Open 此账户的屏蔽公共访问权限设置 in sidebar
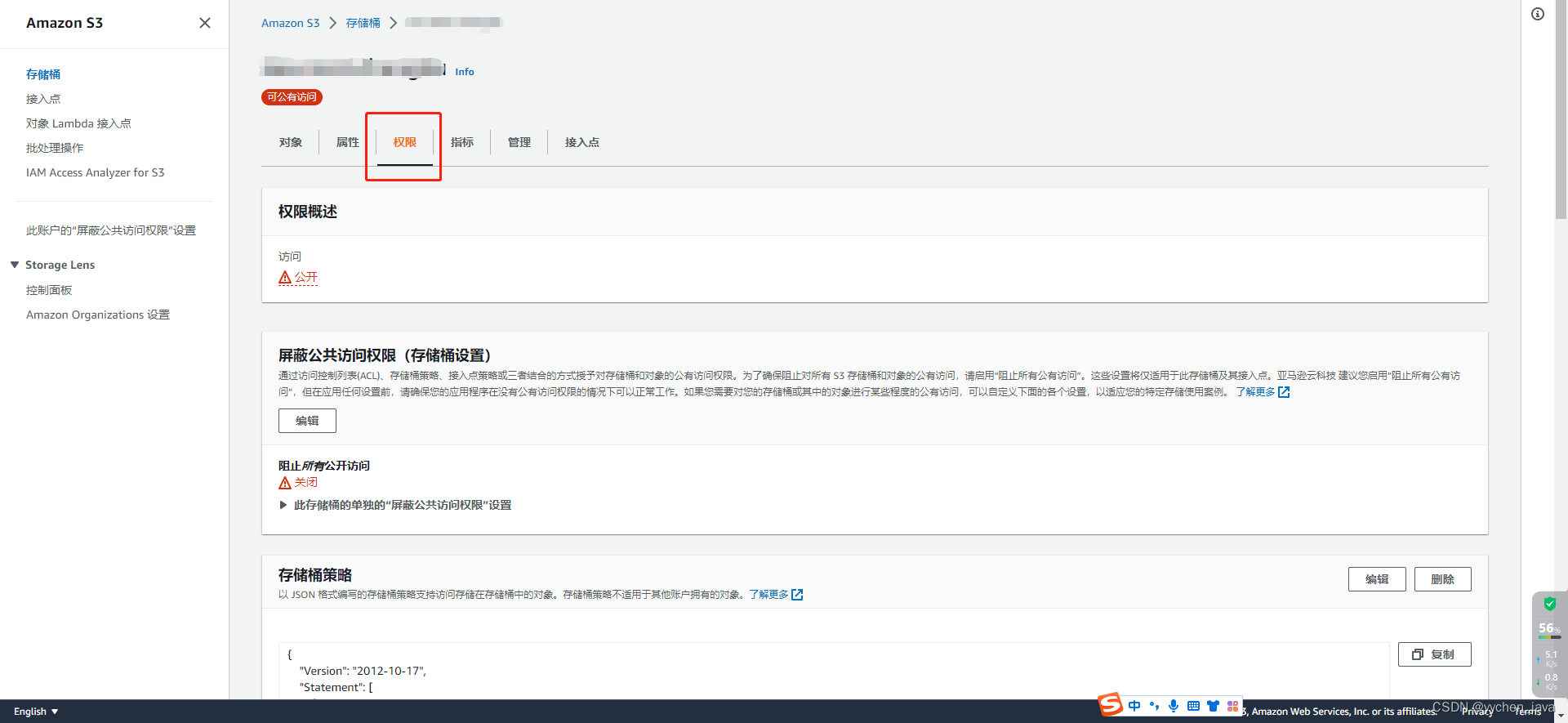 (111, 230)
